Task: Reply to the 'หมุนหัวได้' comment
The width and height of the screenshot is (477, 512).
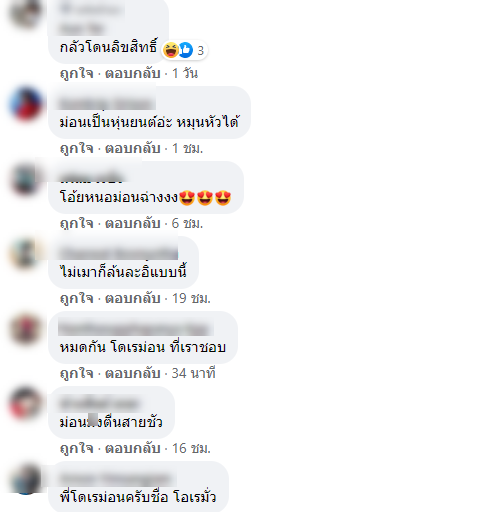Action: (x=133, y=148)
